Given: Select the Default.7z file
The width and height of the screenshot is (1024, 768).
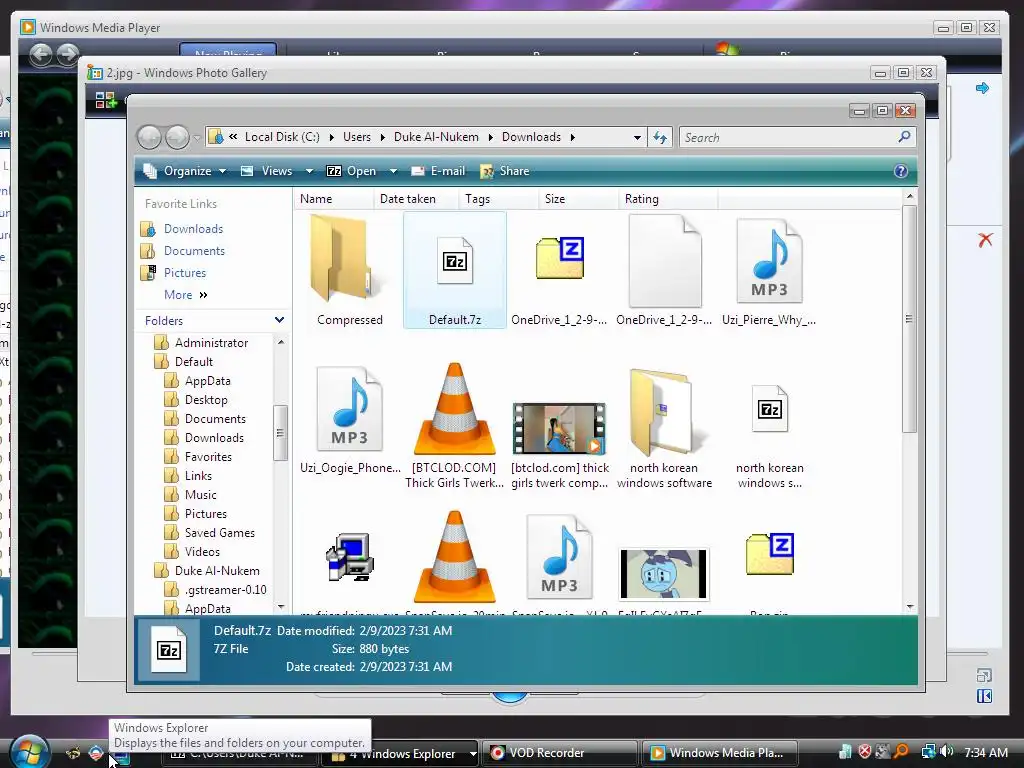Looking at the screenshot, I should coord(455,270).
